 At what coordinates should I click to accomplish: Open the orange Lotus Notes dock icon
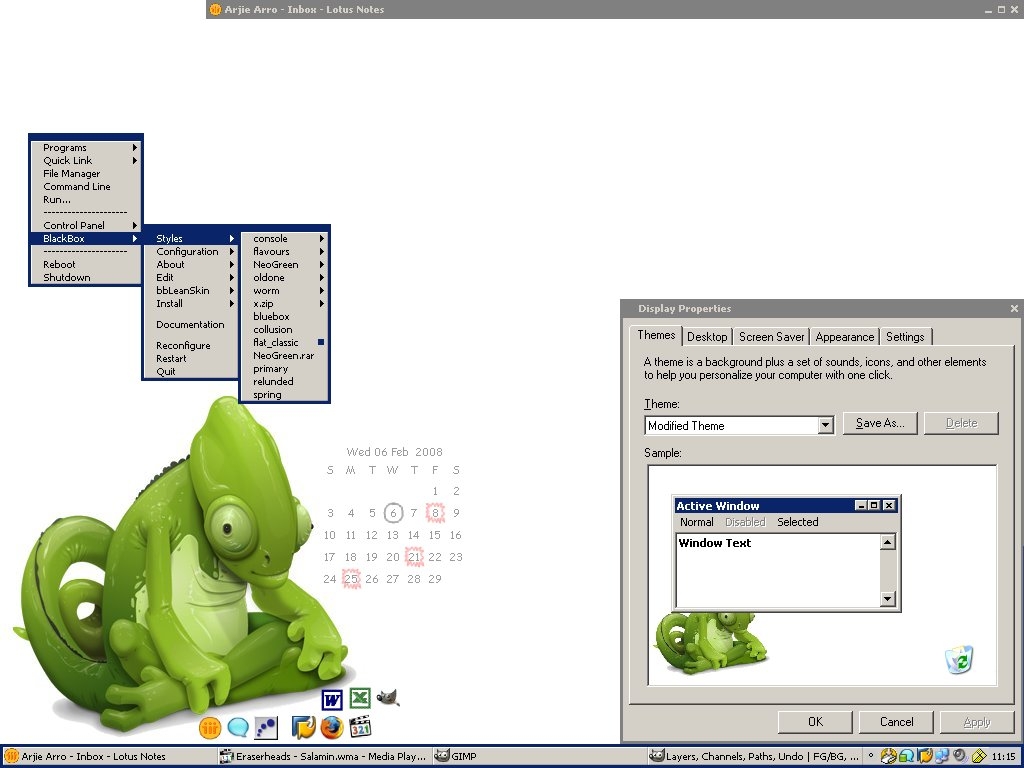point(210,727)
